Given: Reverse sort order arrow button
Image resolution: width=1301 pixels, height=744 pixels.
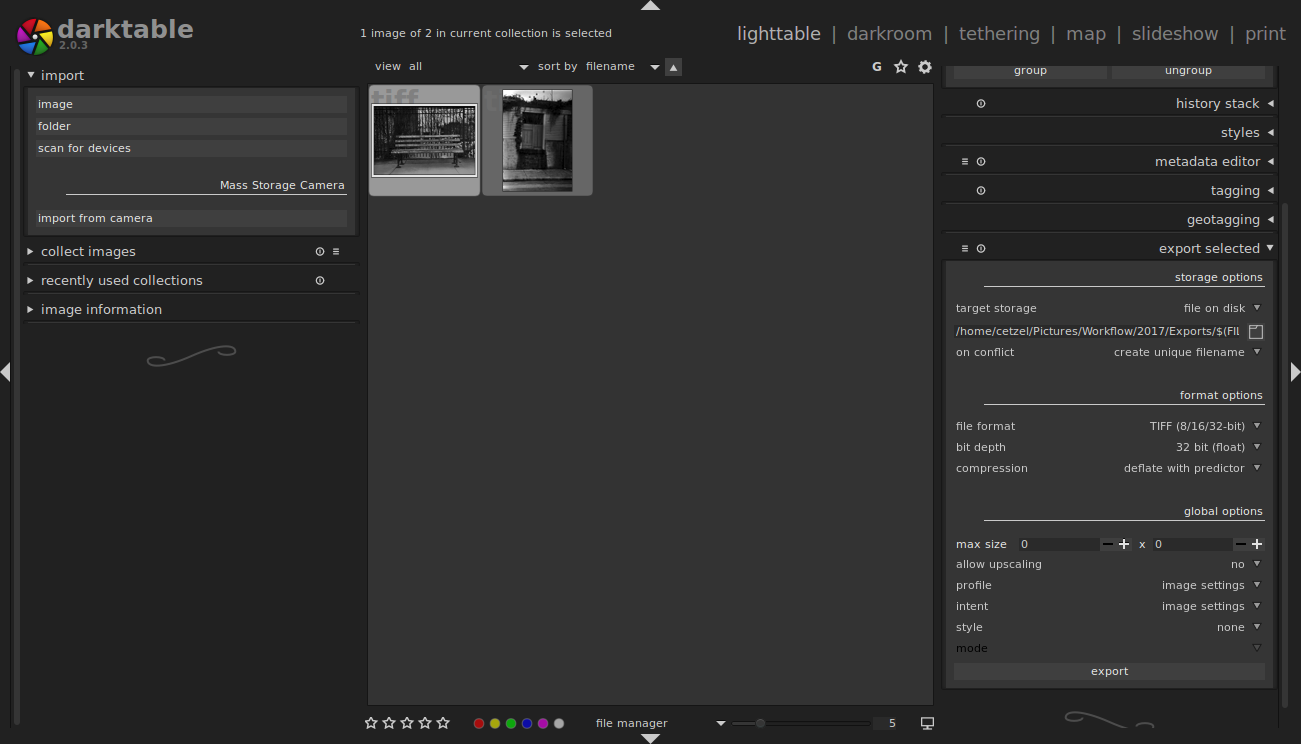Looking at the screenshot, I should coord(674,67).
